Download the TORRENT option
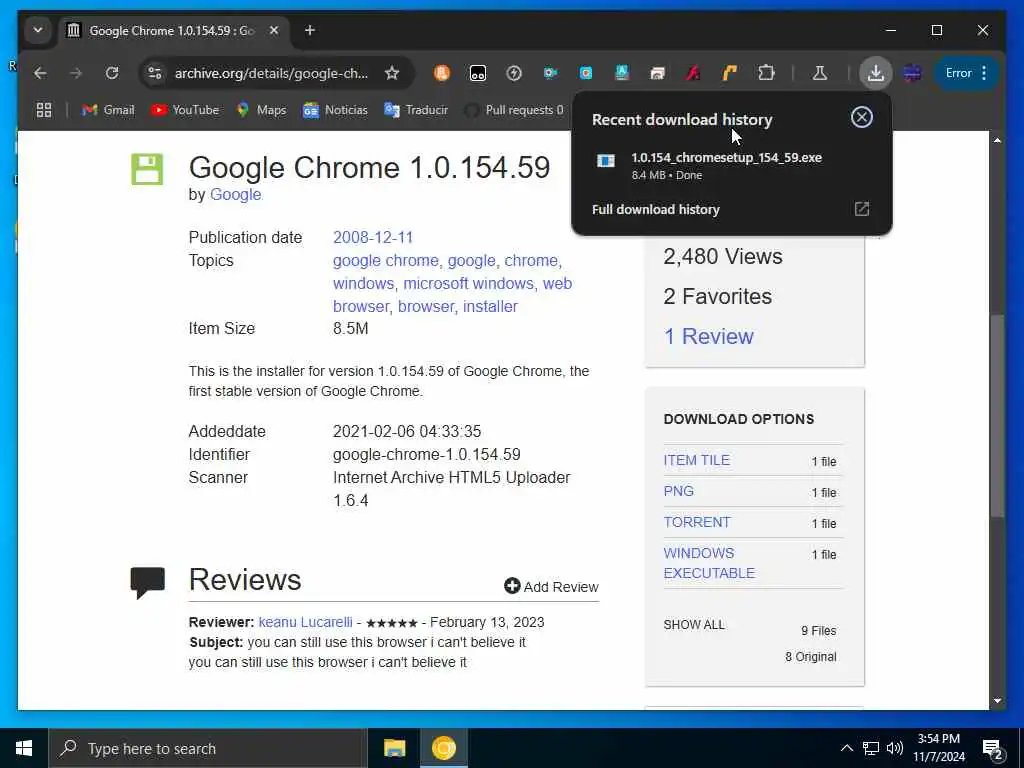 (697, 522)
